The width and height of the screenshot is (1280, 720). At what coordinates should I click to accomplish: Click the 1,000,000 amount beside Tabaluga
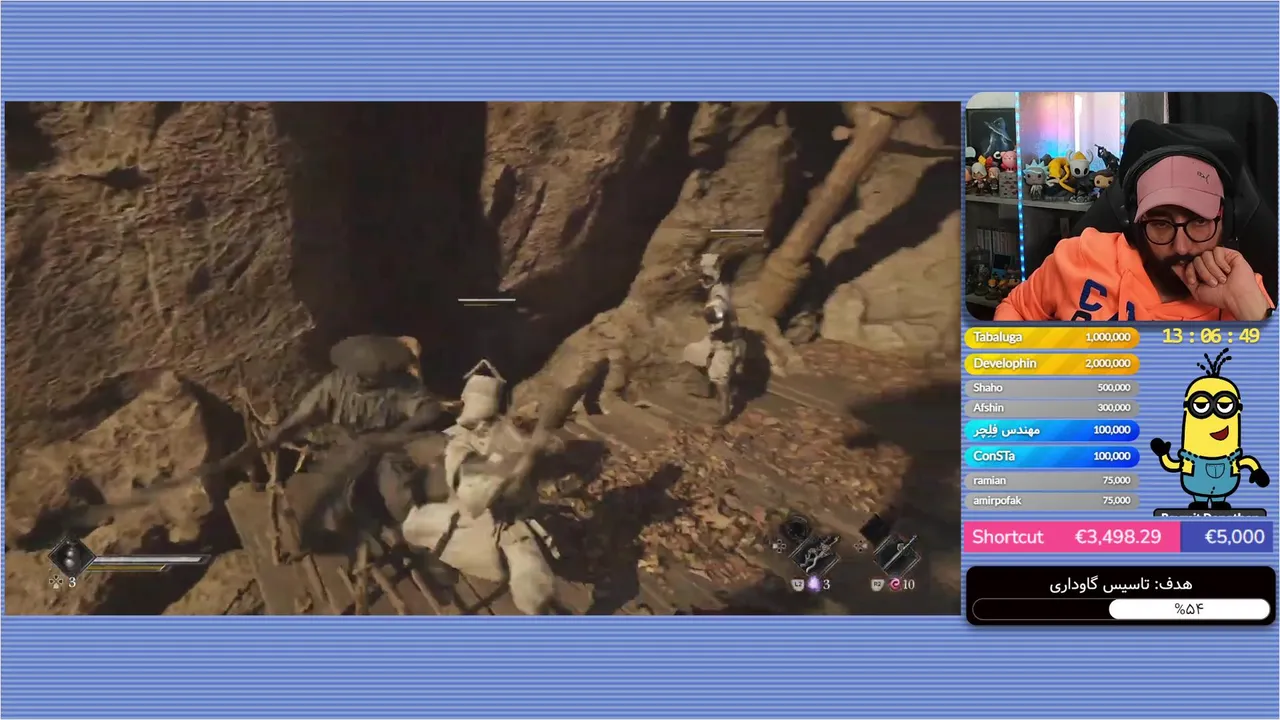[x=1107, y=338]
